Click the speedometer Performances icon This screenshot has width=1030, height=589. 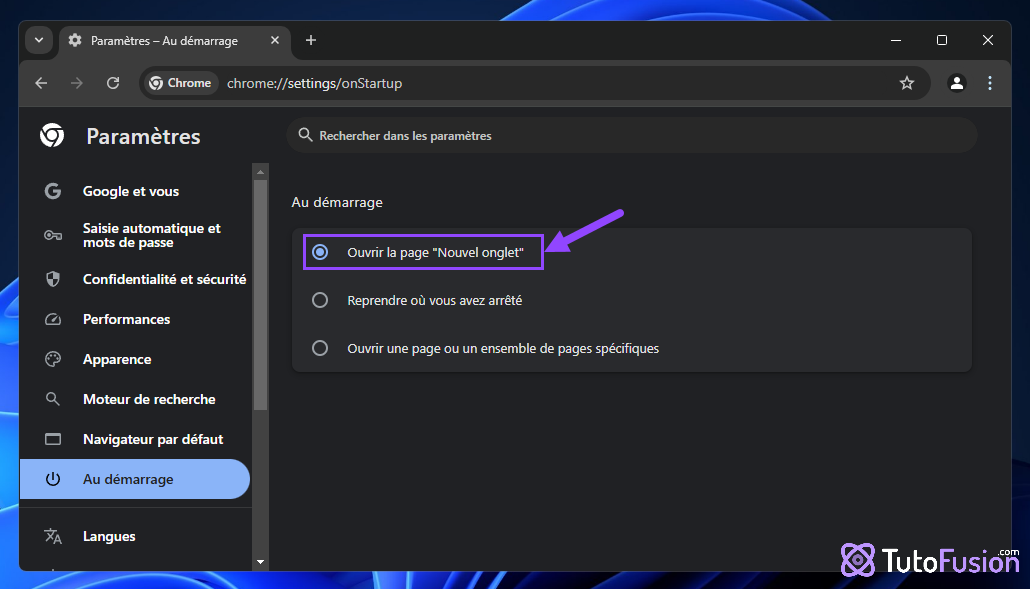click(53, 319)
